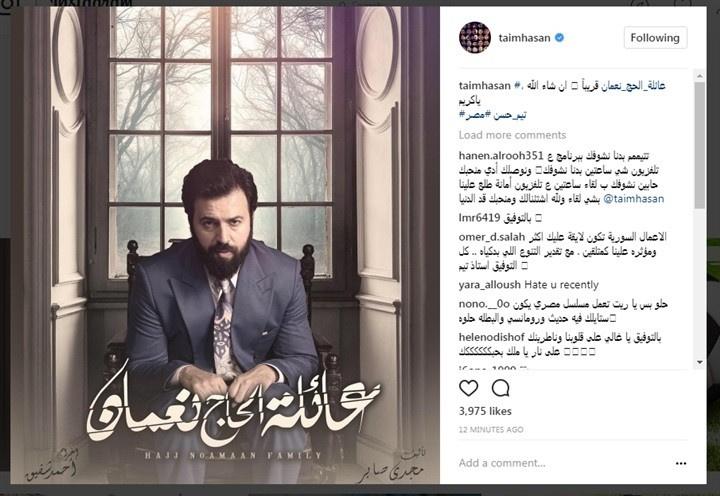Expand Load more comments

(x=512, y=135)
